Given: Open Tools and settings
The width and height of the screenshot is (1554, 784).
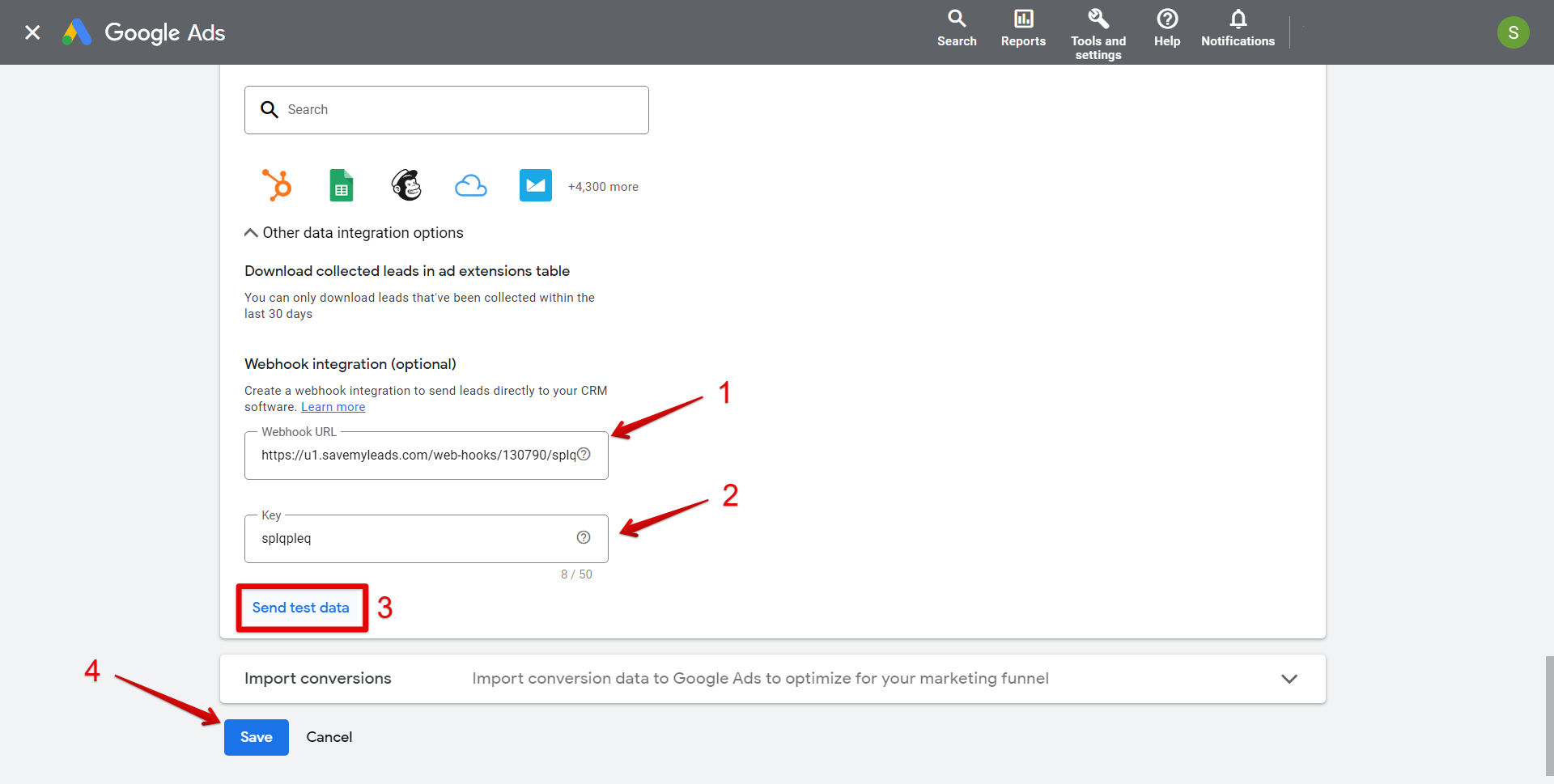Looking at the screenshot, I should (1098, 34).
